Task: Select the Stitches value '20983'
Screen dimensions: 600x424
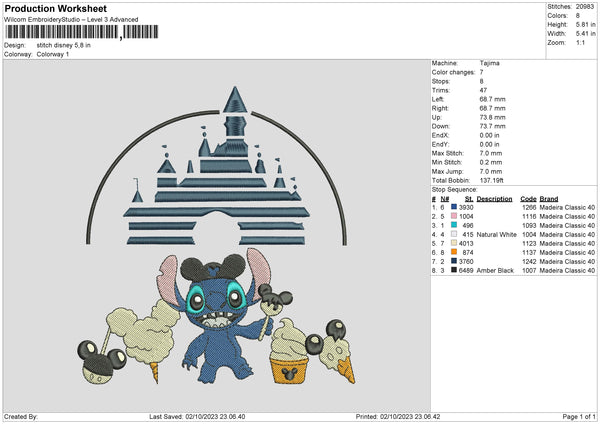Action: click(x=585, y=7)
